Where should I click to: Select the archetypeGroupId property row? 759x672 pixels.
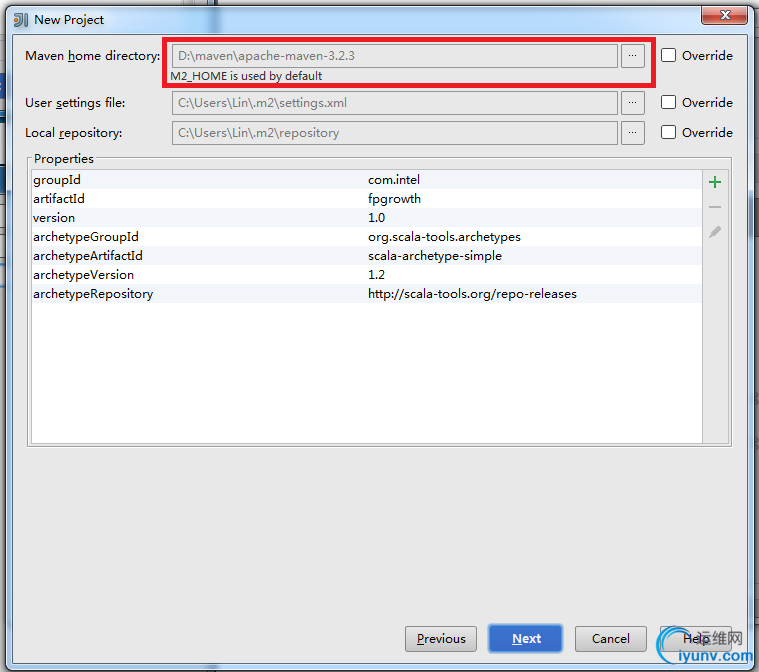[x=366, y=237]
